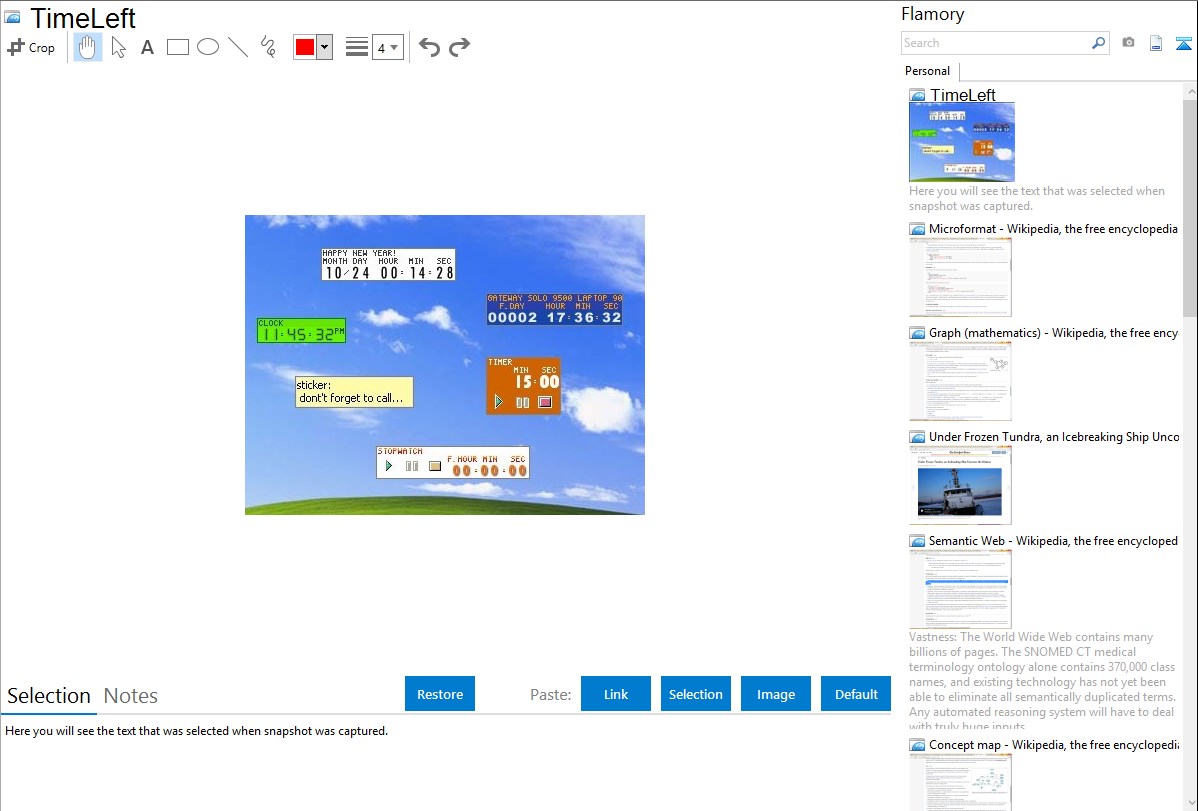Click the sidebar TimeLeft entry window icon
Image resolution: width=1198 pixels, height=811 pixels.
point(917,95)
